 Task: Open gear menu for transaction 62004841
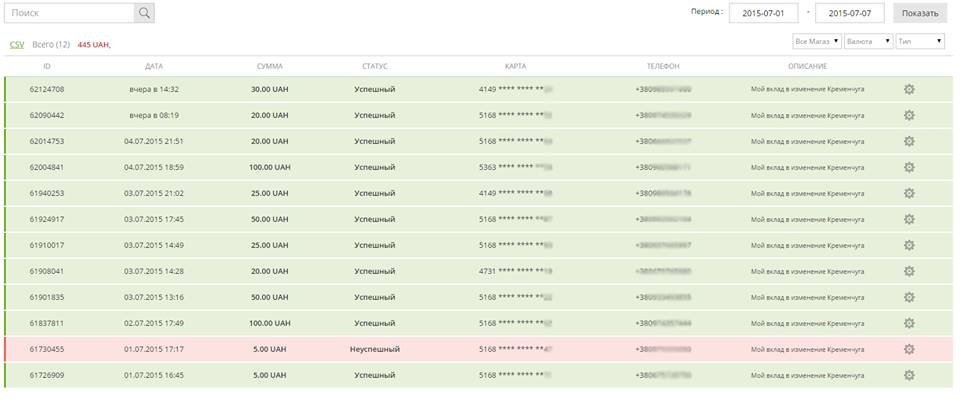click(909, 167)
